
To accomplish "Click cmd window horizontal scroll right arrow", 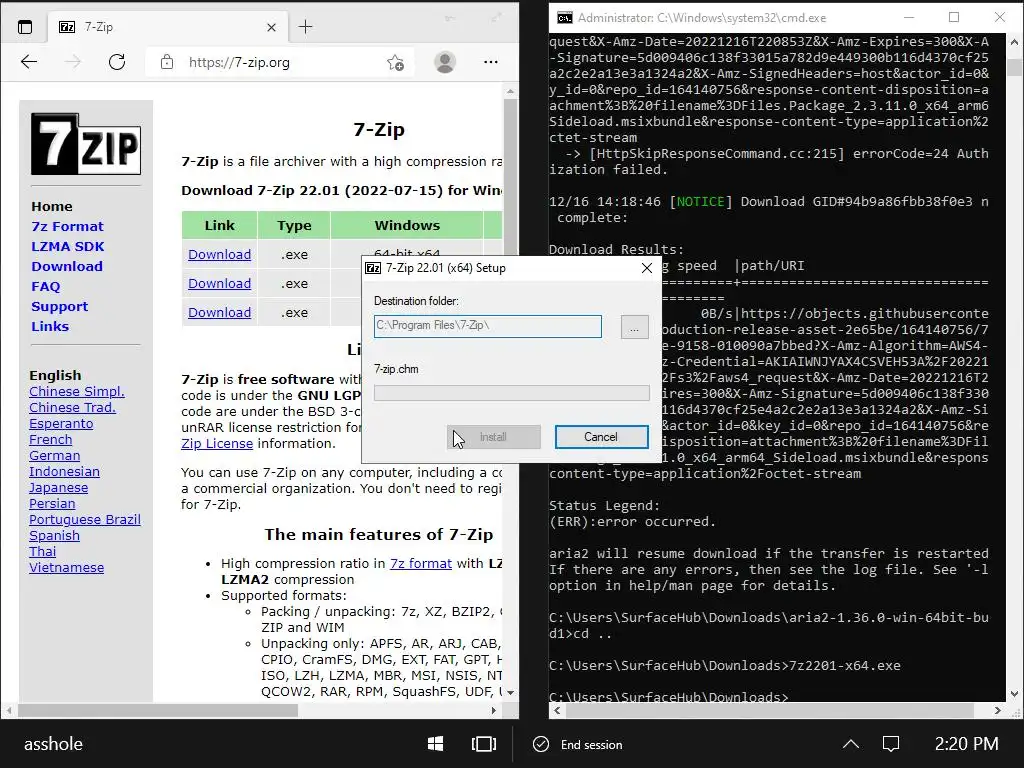I will 997,710.
